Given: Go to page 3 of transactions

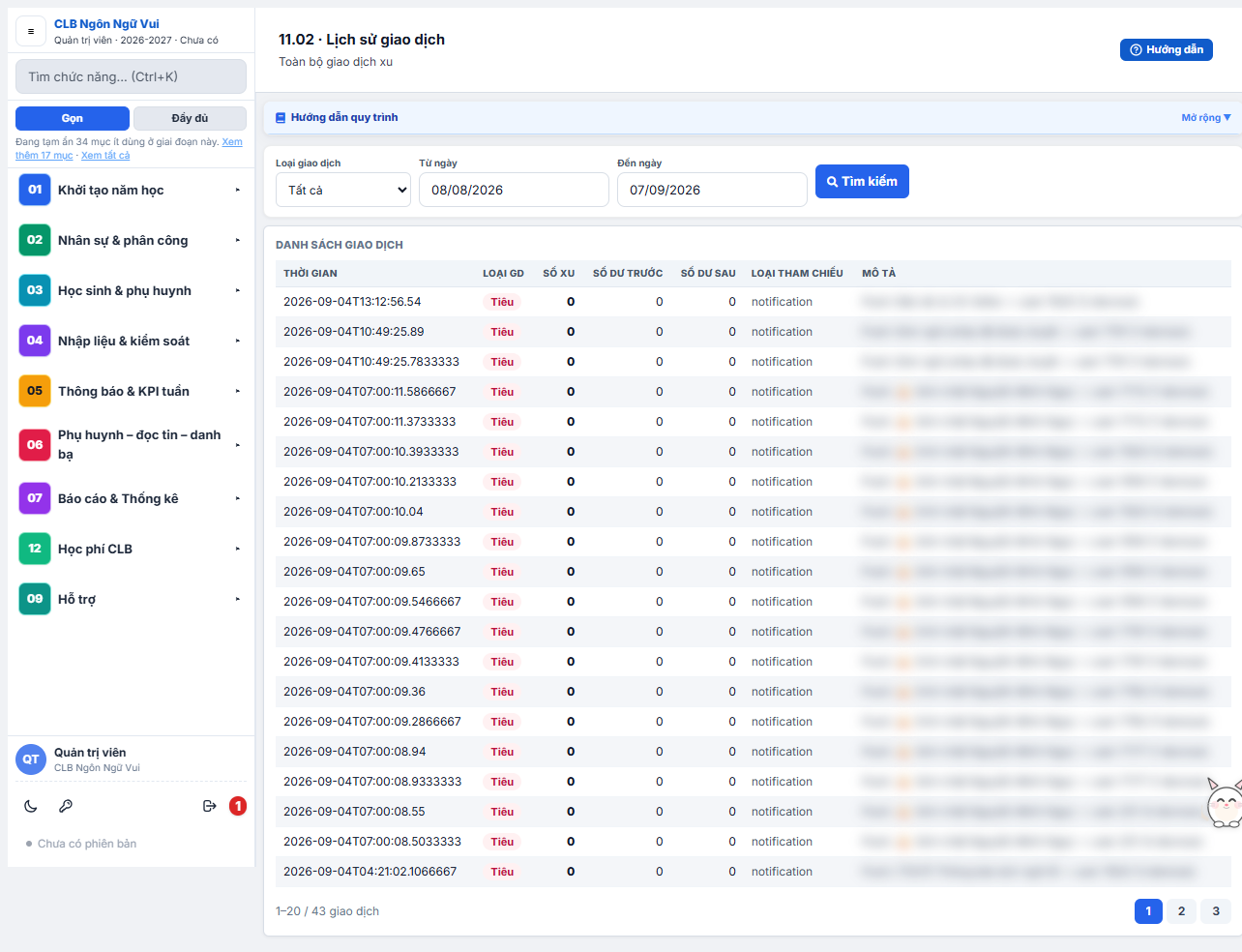Looking at the screenshot, I should pyautogui.click(x=1216, y=911).
